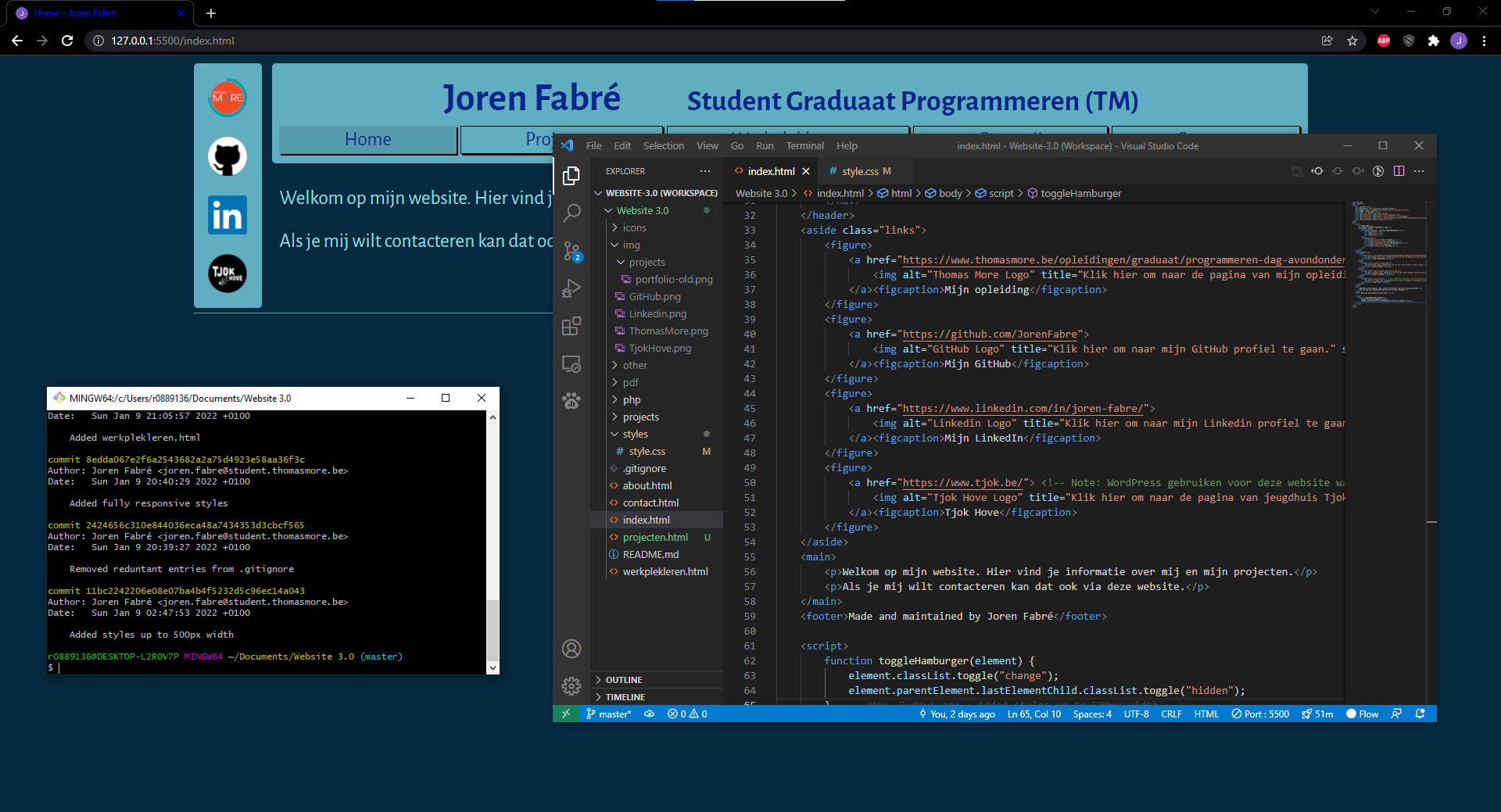This screenshot has width=1501, height=812.
Task: Click the LinkedIn logo on the webpage sidebar
Action: 227,215
